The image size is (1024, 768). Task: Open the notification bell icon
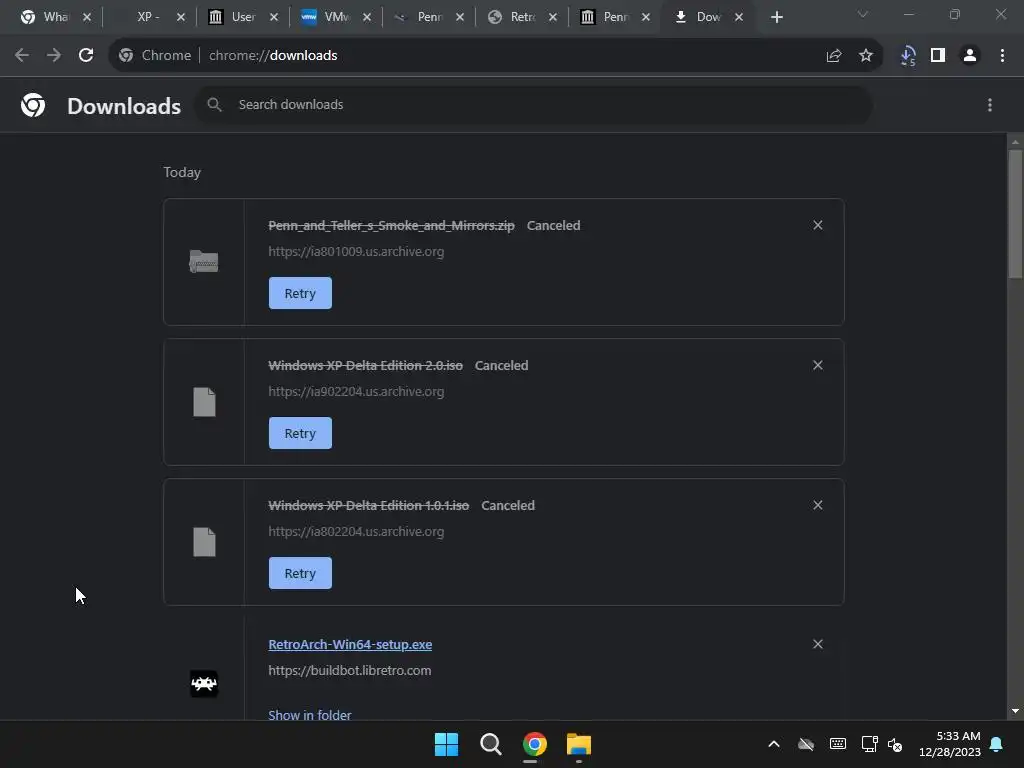pos(997,744)
